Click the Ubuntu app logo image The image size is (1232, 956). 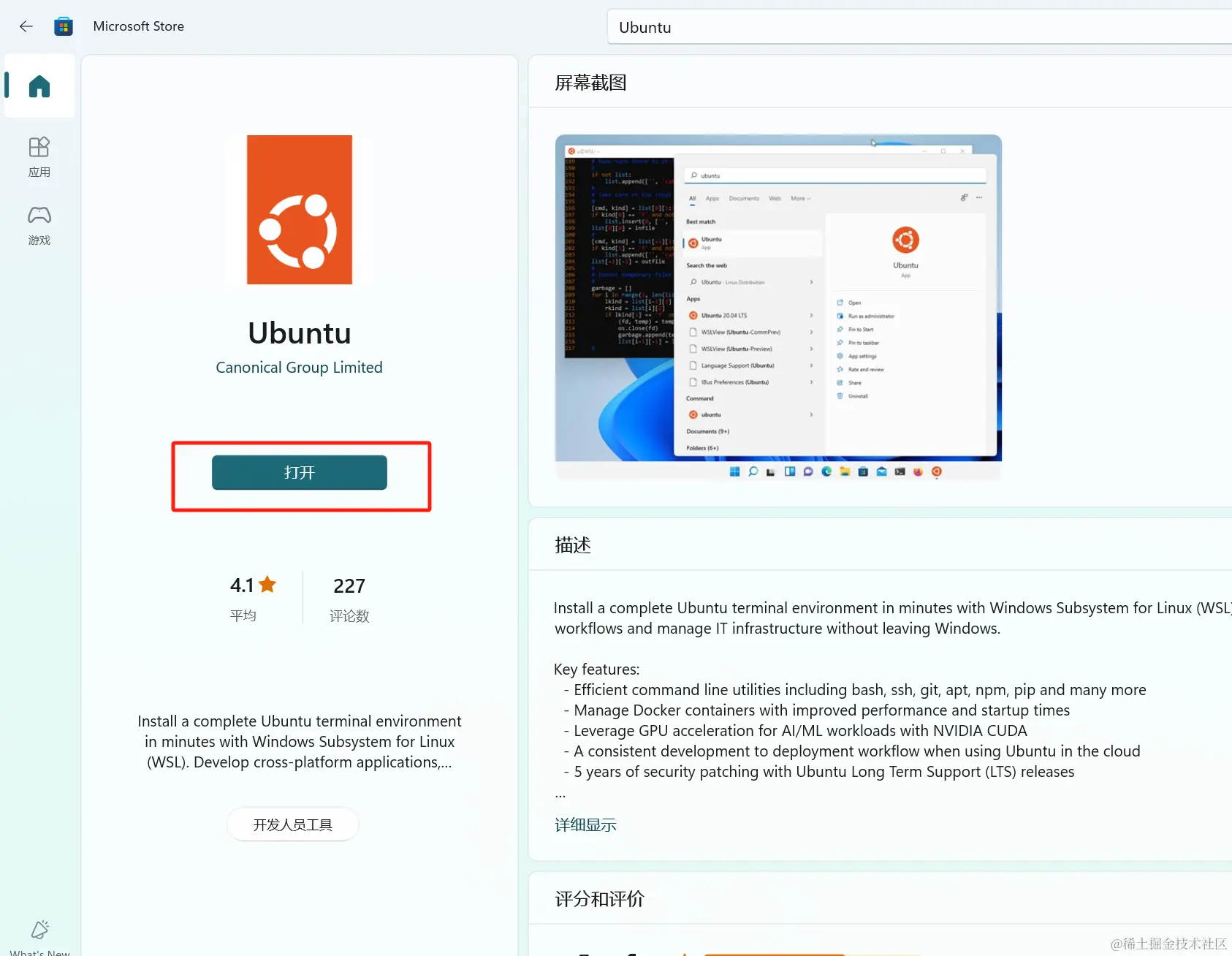300,210
